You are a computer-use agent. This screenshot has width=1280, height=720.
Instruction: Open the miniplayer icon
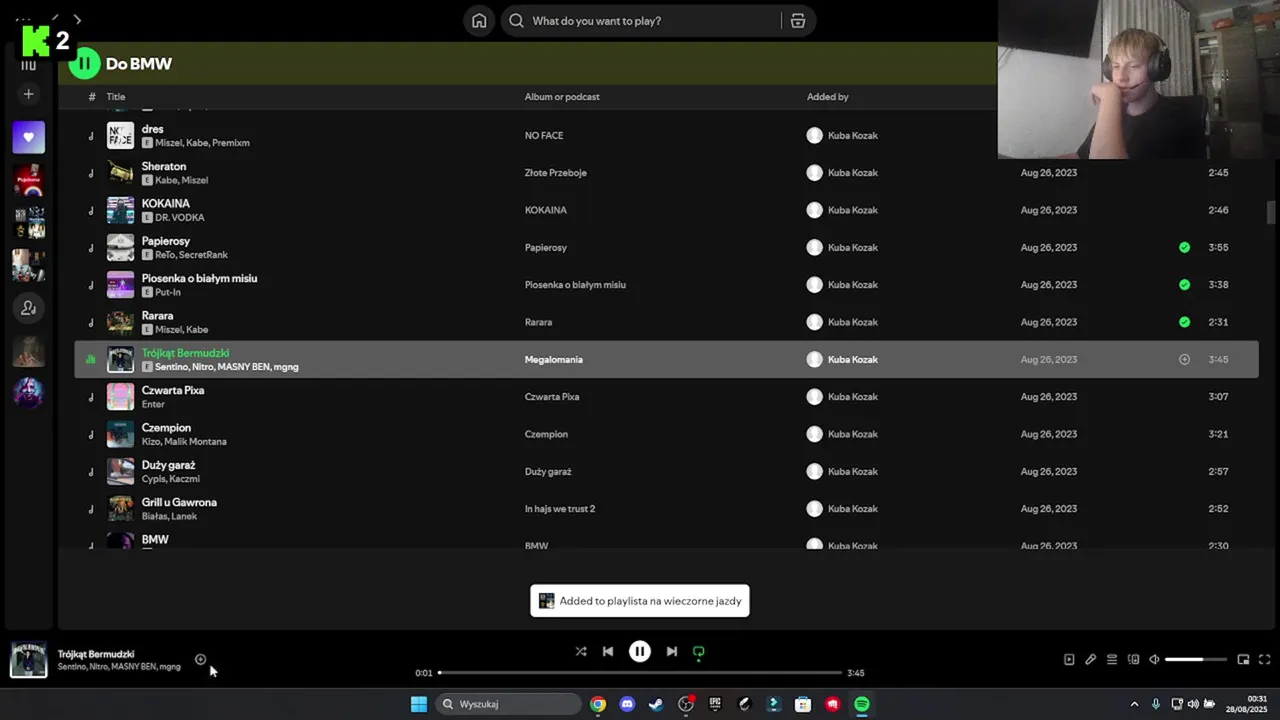[x=1243, y=660]
